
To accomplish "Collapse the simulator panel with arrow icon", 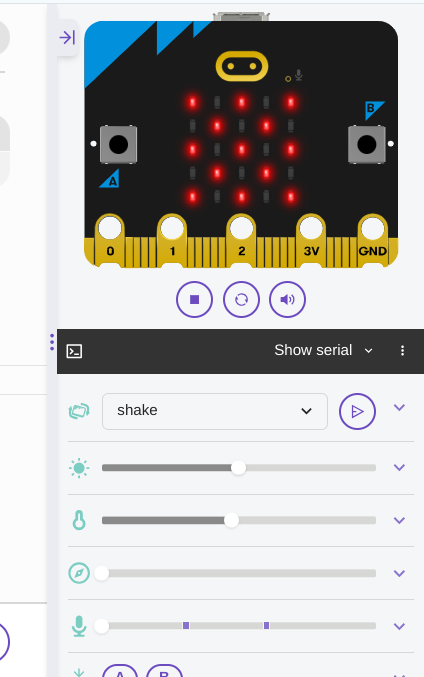I will click(67, 38).
